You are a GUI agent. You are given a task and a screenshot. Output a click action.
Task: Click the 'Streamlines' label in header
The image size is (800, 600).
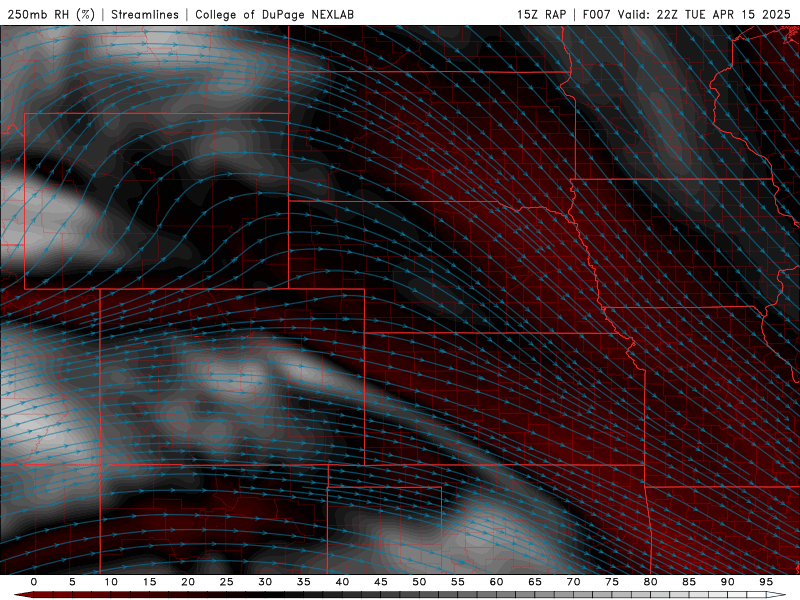(145, 14)
